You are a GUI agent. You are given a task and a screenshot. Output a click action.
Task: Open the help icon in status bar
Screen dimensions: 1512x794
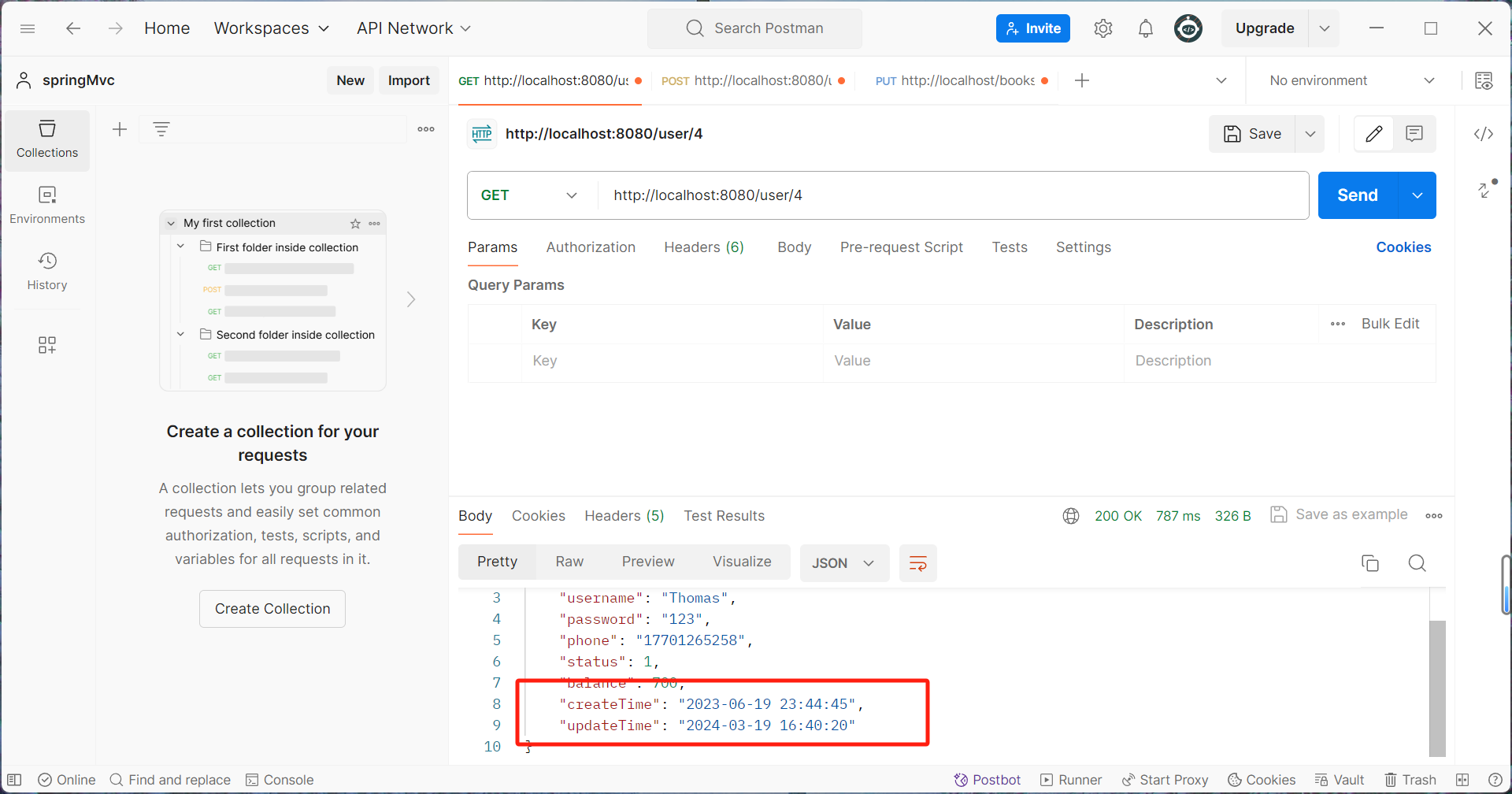point(1495,780)
